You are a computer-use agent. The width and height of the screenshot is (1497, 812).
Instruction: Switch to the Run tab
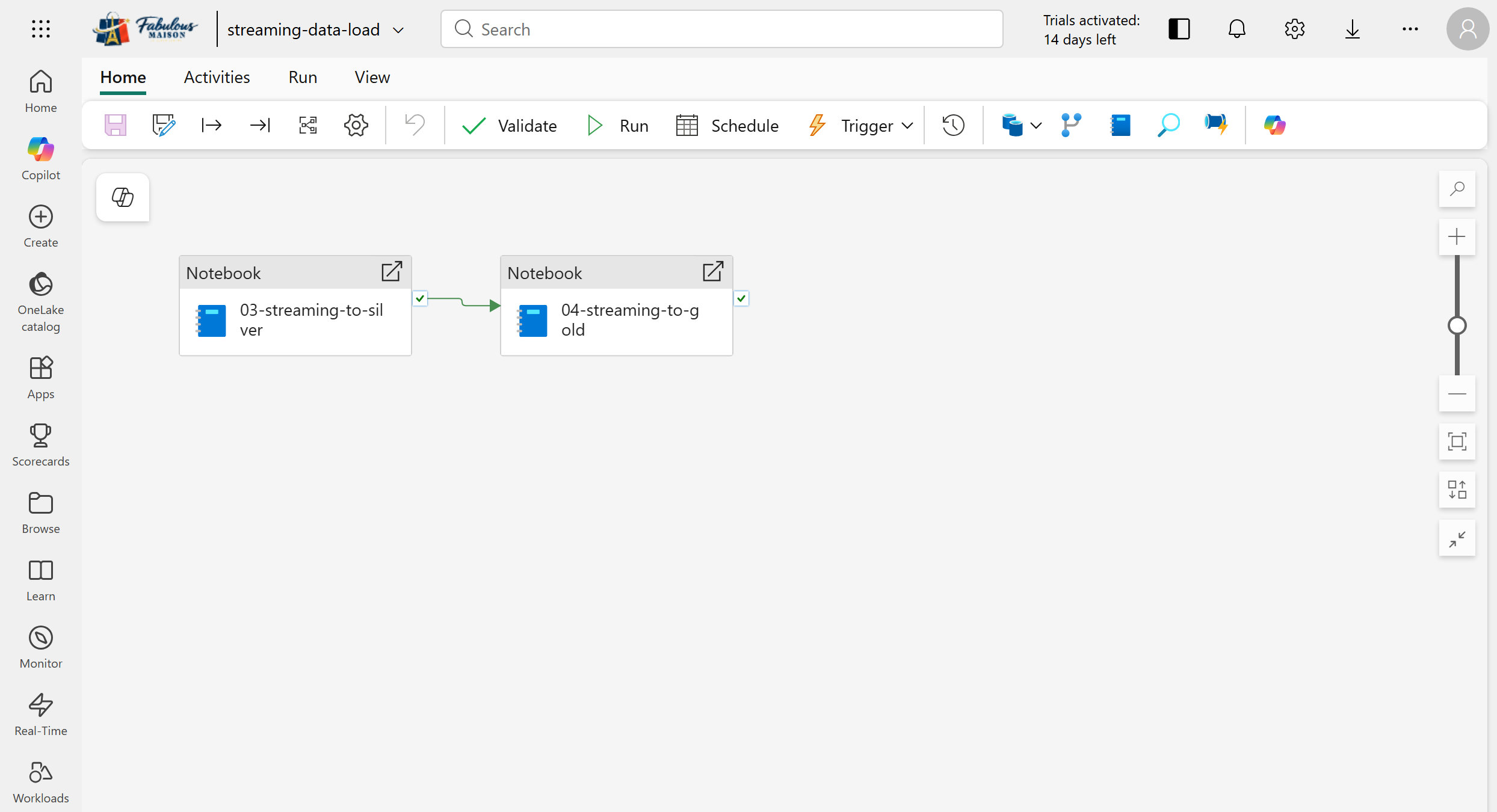303,77
